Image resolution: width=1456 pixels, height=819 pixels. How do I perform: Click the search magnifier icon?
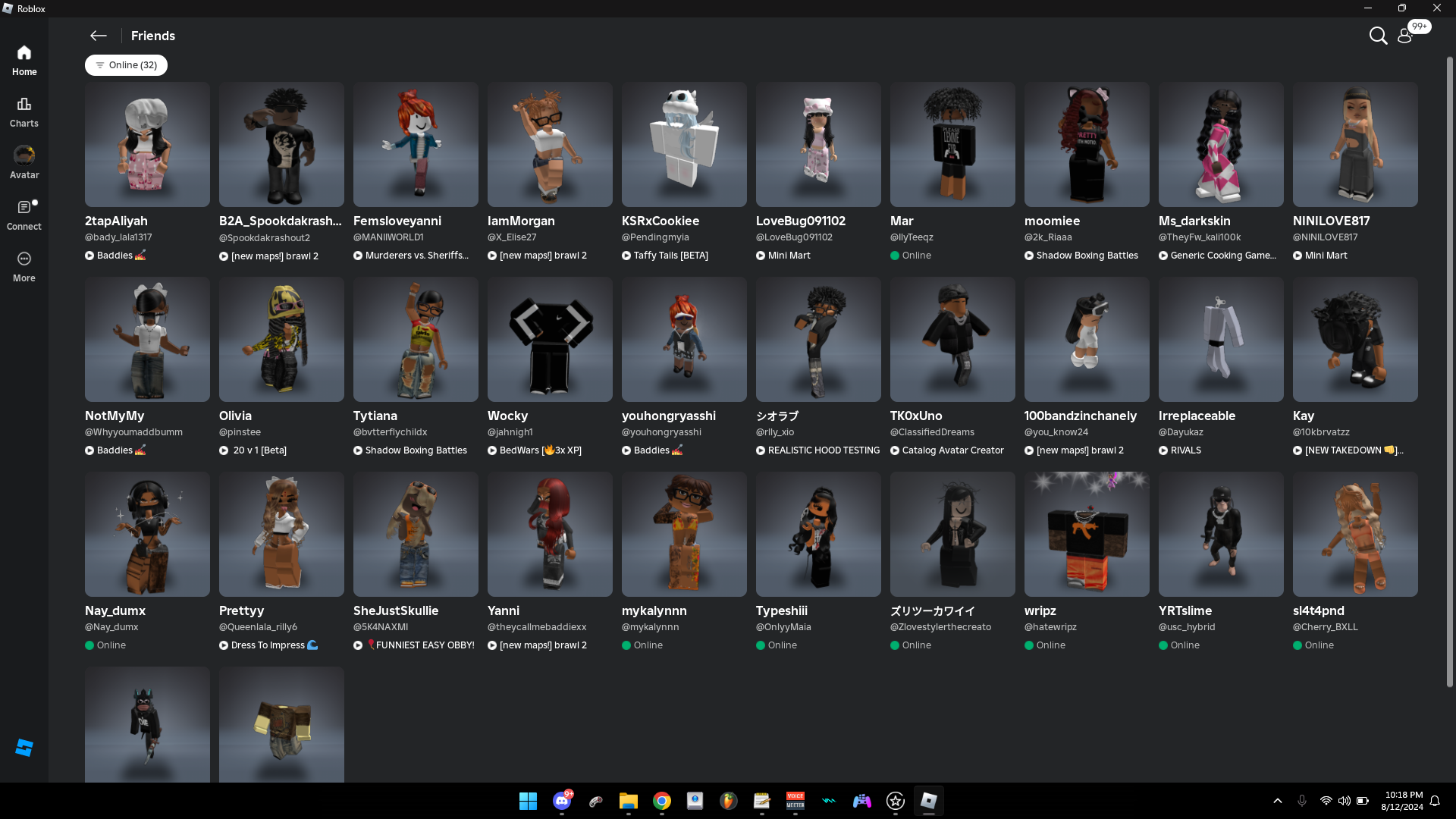tap(1378, 36)
